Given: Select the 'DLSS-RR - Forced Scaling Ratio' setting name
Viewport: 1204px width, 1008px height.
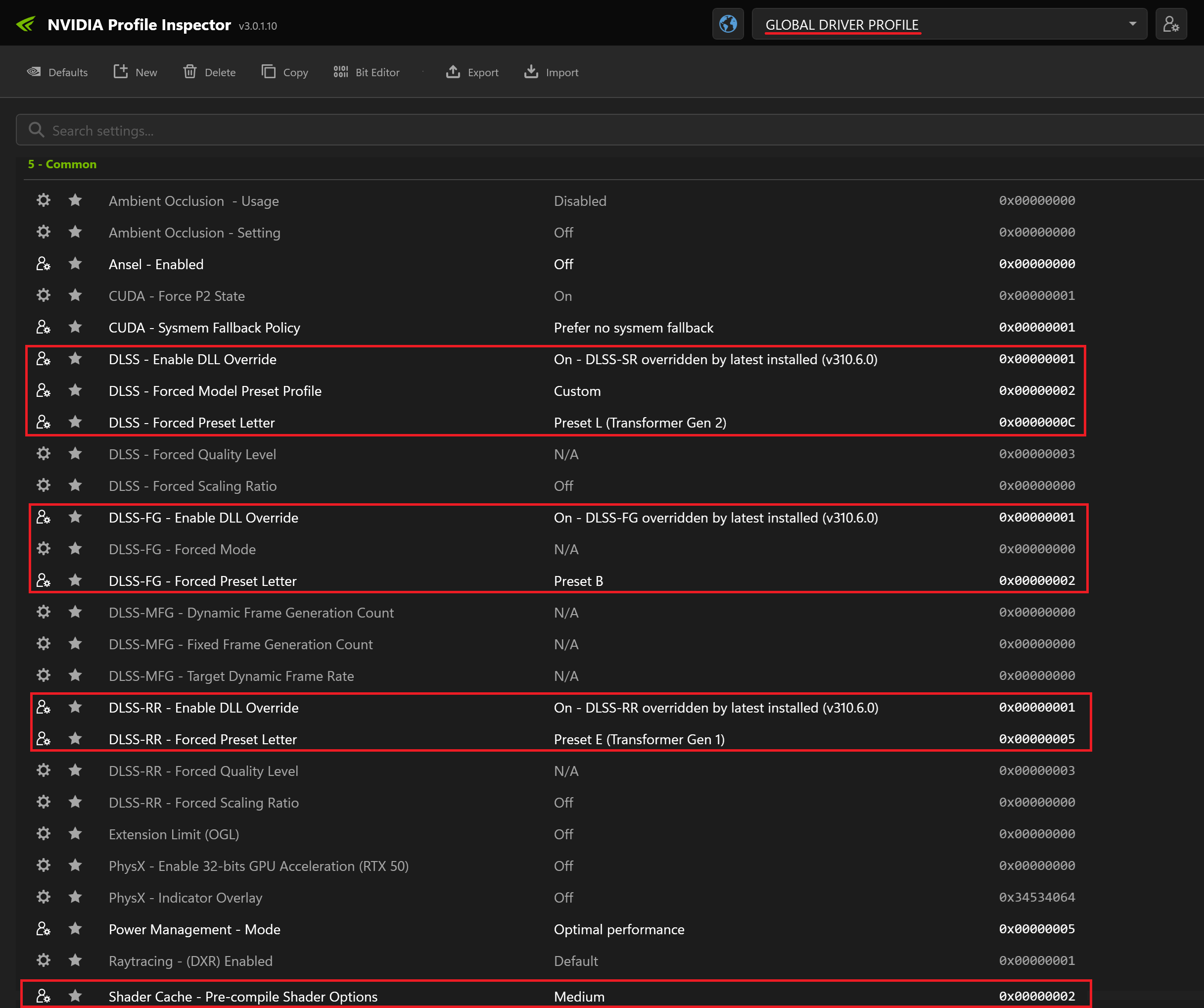Looking at the screenshot, I should pyautogui.click(x=203, y=803).
